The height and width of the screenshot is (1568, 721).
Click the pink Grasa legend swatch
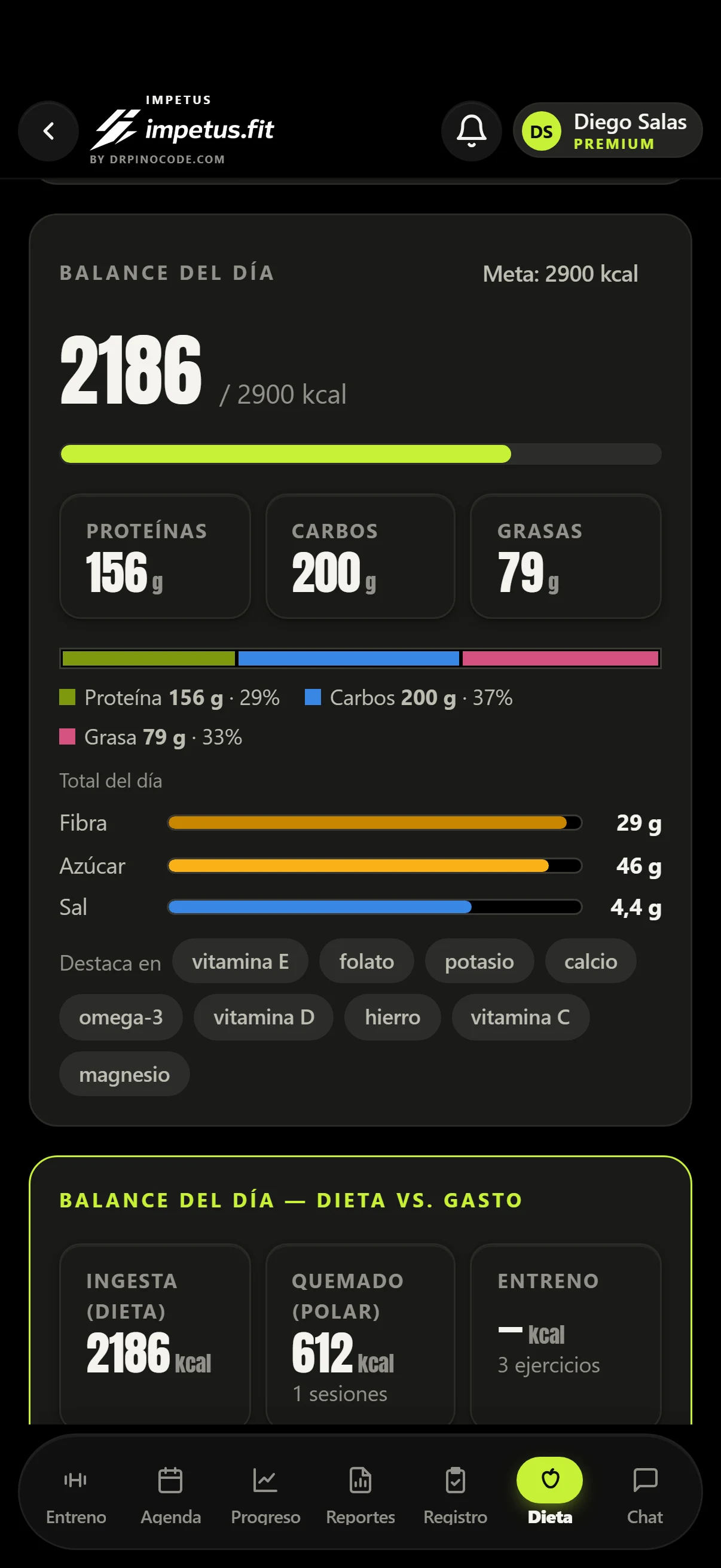tap(67, 737)
